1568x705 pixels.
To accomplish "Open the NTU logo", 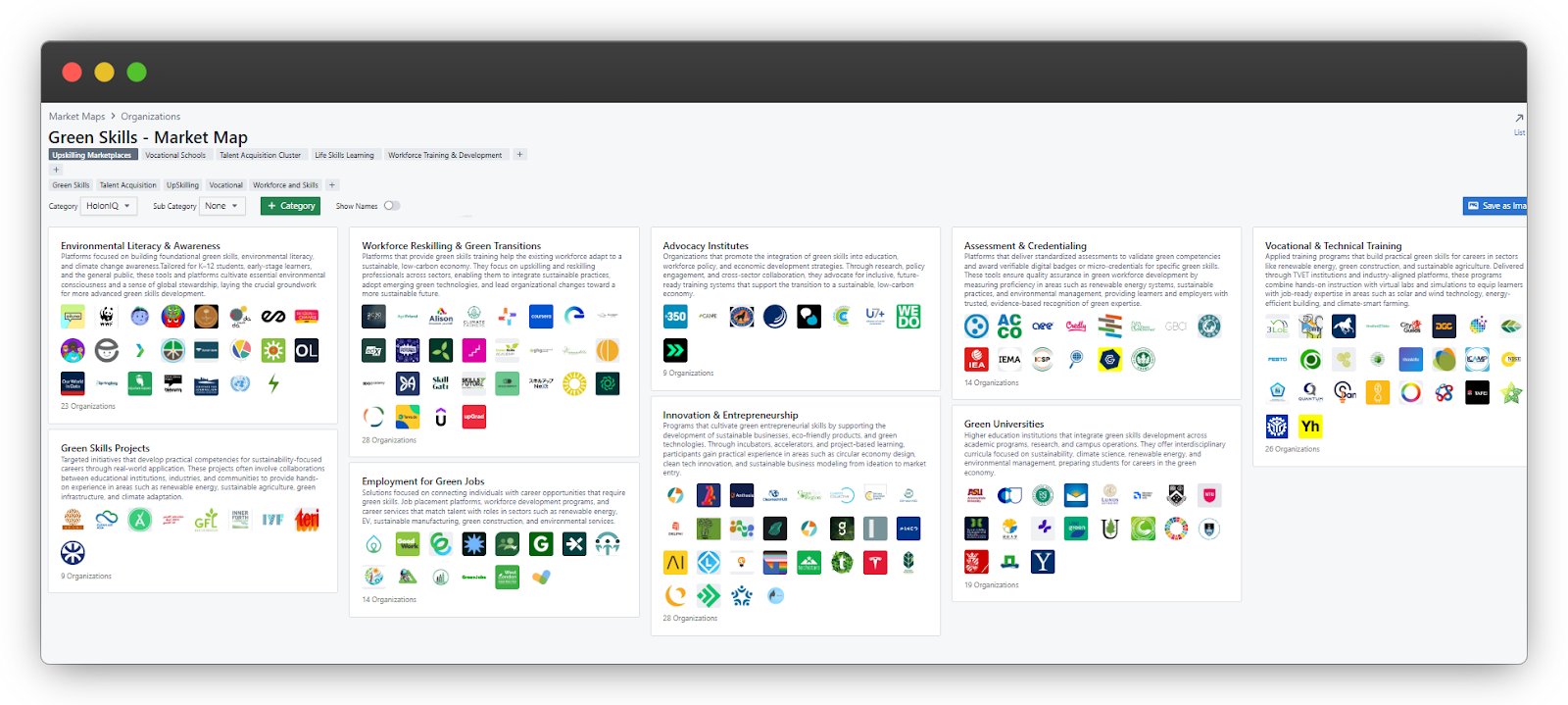I will (1209, 495).
